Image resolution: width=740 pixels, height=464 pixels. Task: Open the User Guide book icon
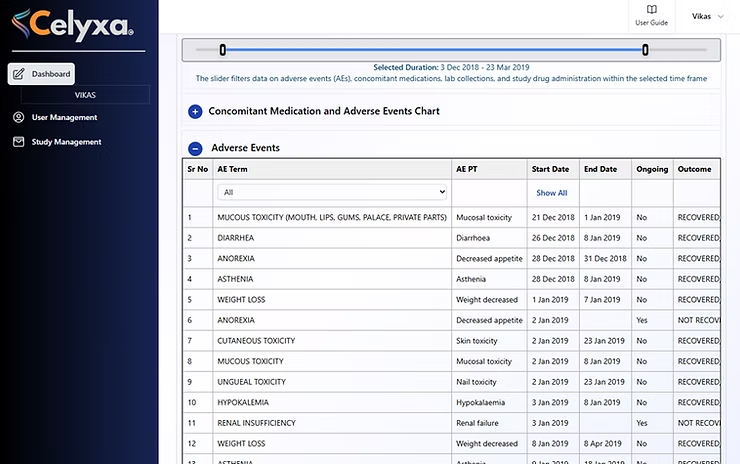652,10
